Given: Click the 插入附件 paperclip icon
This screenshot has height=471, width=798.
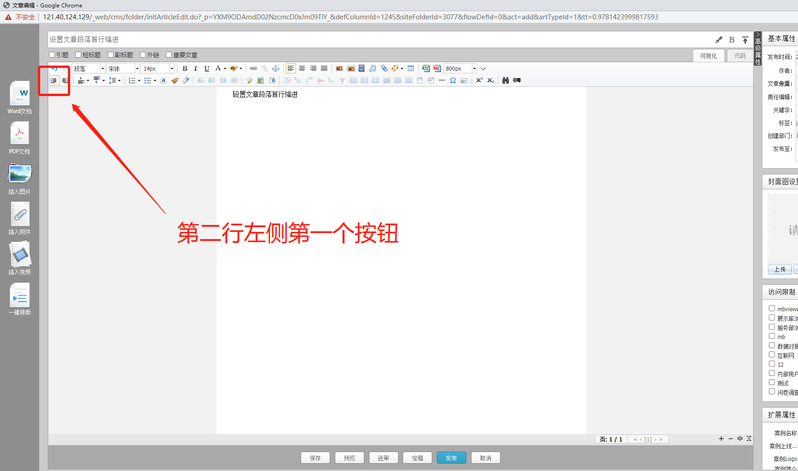Looking at the screenshot, I should 20,214.
